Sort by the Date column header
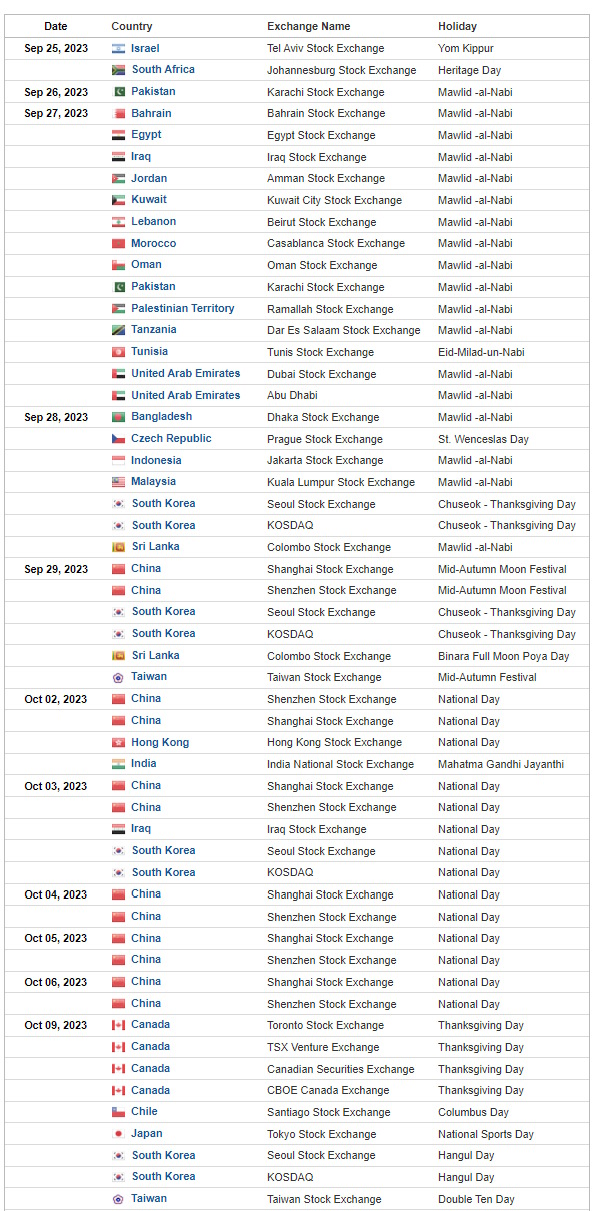The image size is (596, 1211). 56,26
